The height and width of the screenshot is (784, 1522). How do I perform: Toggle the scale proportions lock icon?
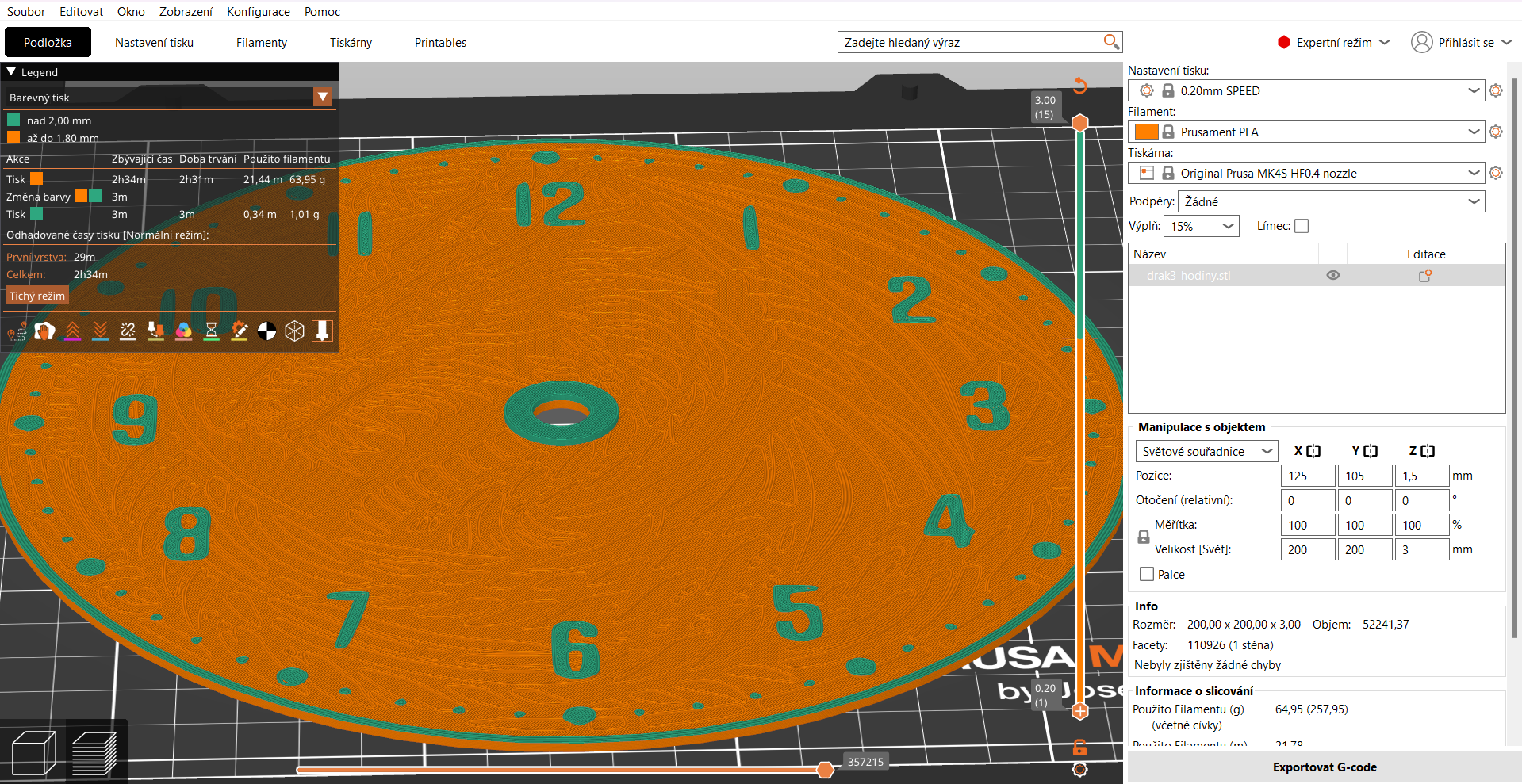[x=1144, y=537]
